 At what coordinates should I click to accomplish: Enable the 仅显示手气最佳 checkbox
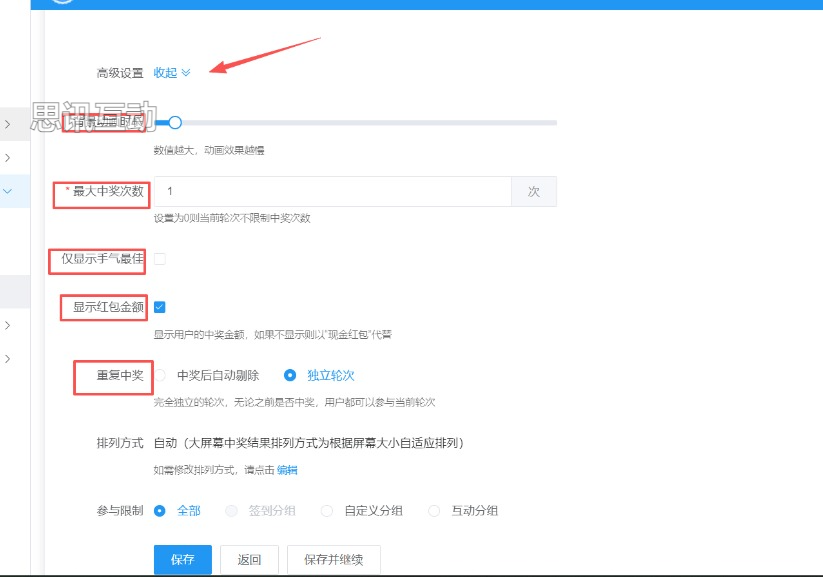[160, 259]
